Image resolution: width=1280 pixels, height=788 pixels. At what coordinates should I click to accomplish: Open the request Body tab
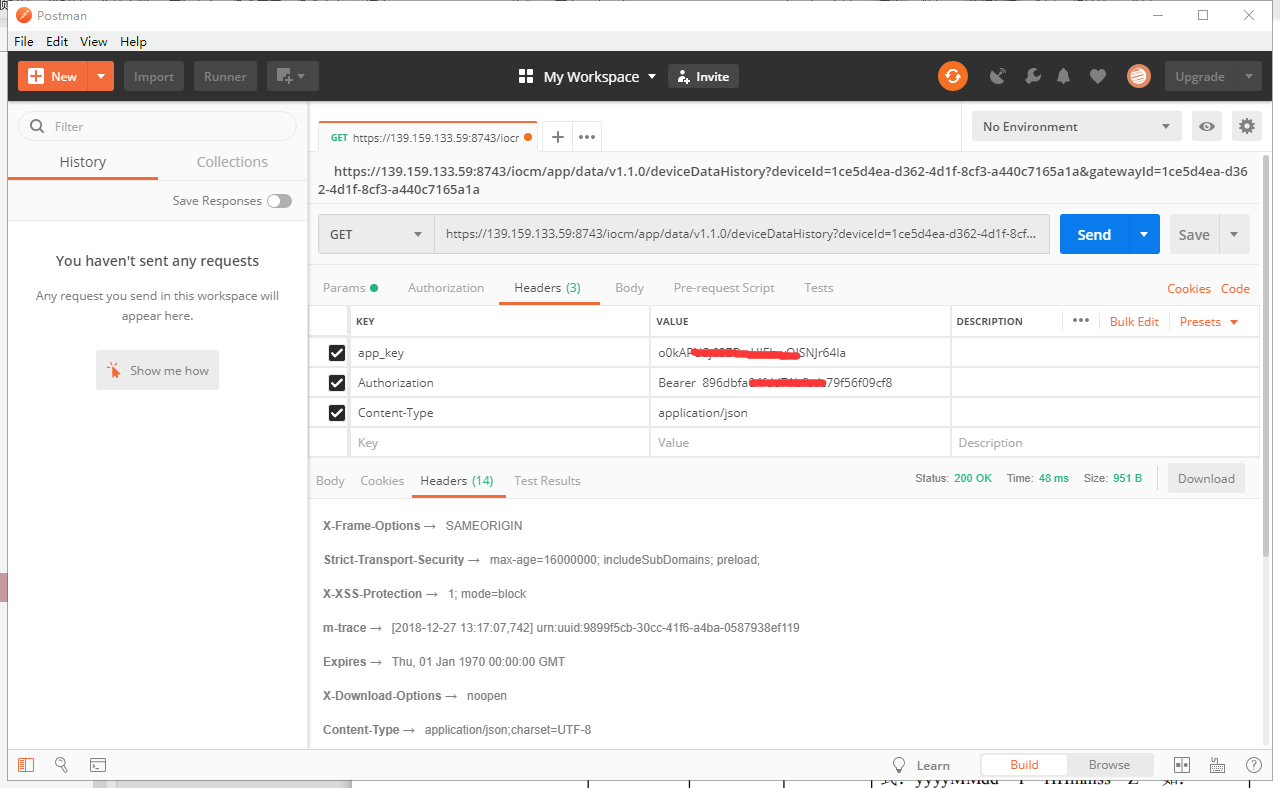[629, 287]
